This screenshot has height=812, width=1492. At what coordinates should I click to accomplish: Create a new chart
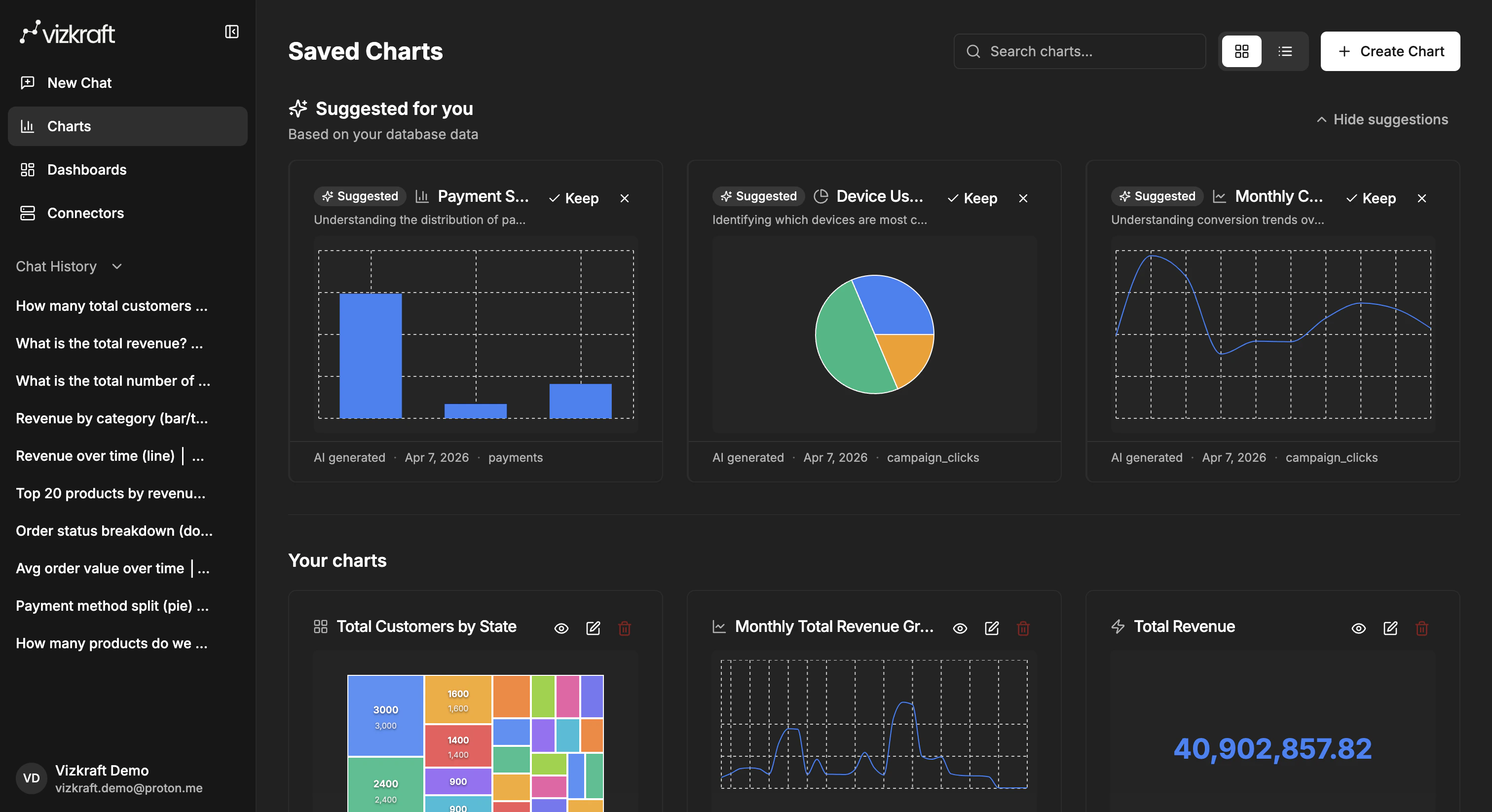(x=1389, y=51)
